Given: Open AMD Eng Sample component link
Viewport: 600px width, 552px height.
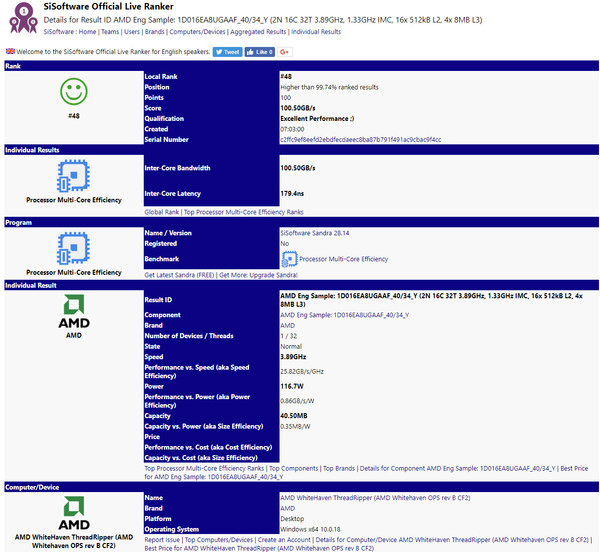Looking at the screenshot, I should (x=345, y=315).
